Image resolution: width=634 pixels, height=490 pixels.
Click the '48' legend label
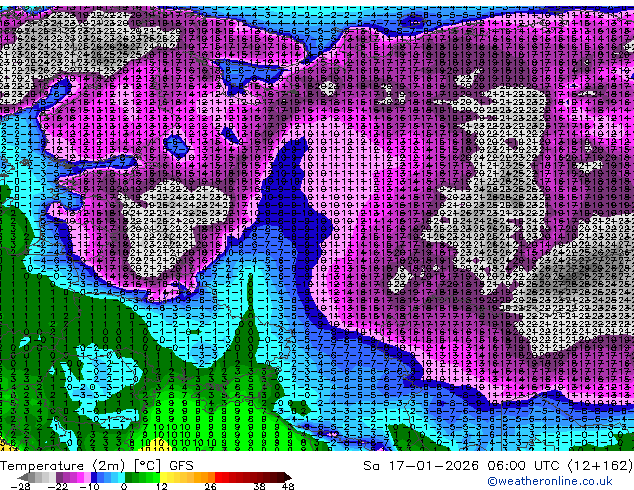[x=288, y=486]
